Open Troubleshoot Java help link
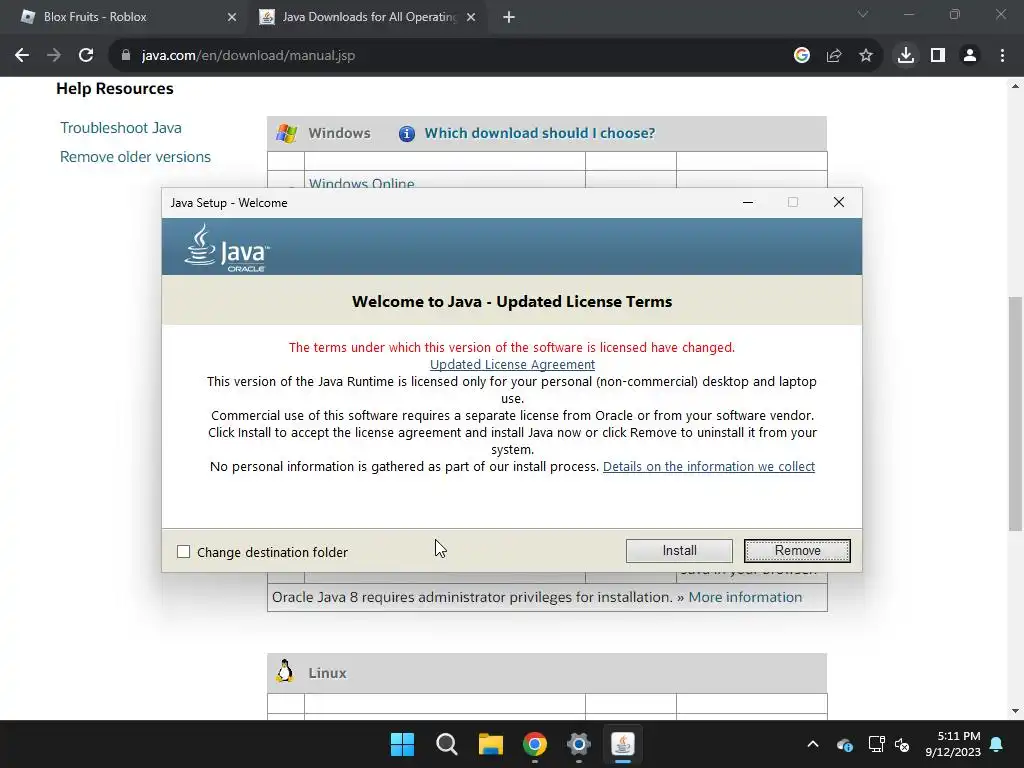This screenshot has width=1024, height=768. (x=121, y=128)
